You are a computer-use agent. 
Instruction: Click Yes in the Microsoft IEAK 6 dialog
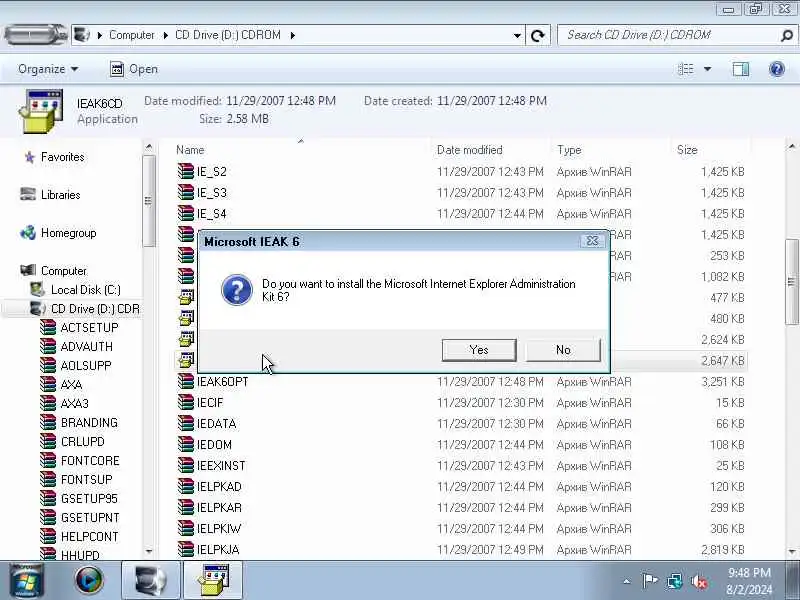[479, 350]
